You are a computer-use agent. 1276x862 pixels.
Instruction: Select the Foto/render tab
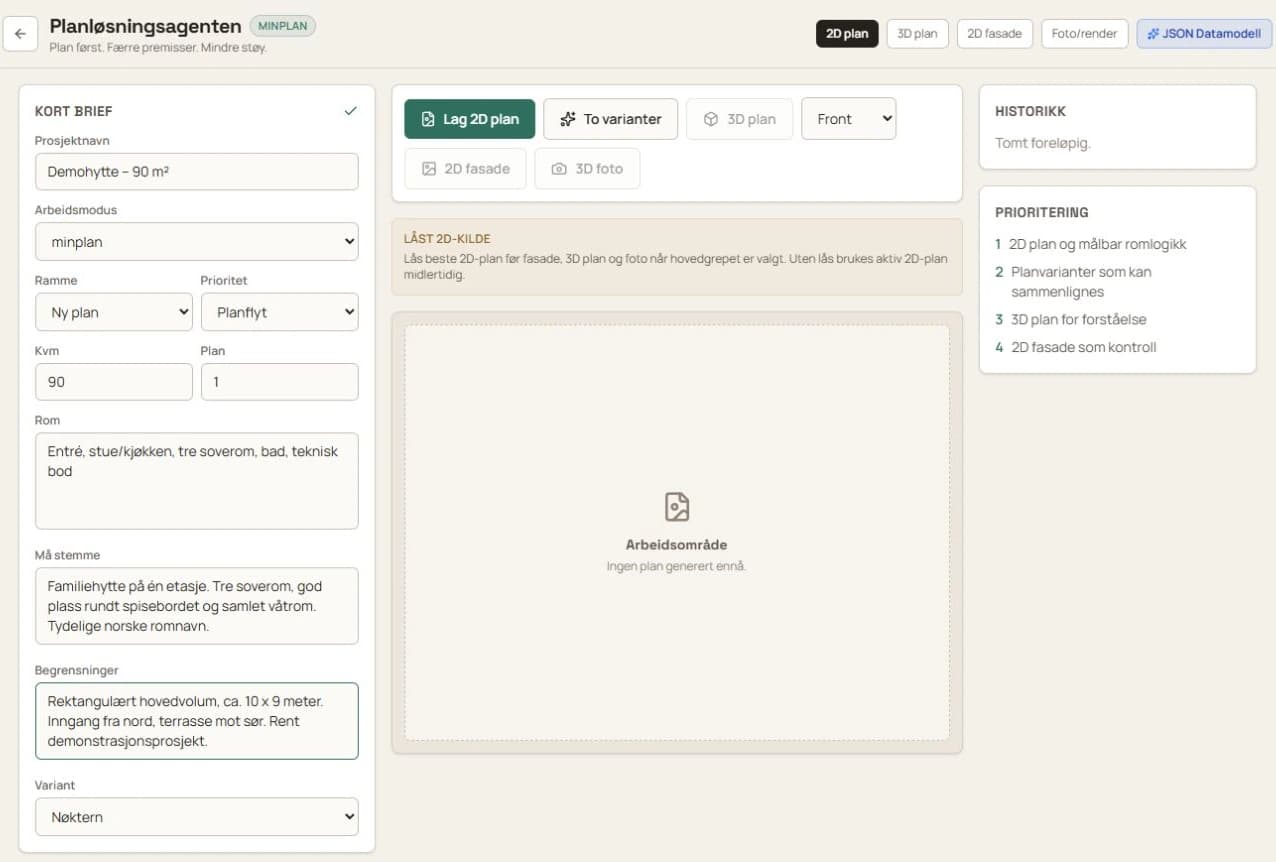[x=1085, y=33]
